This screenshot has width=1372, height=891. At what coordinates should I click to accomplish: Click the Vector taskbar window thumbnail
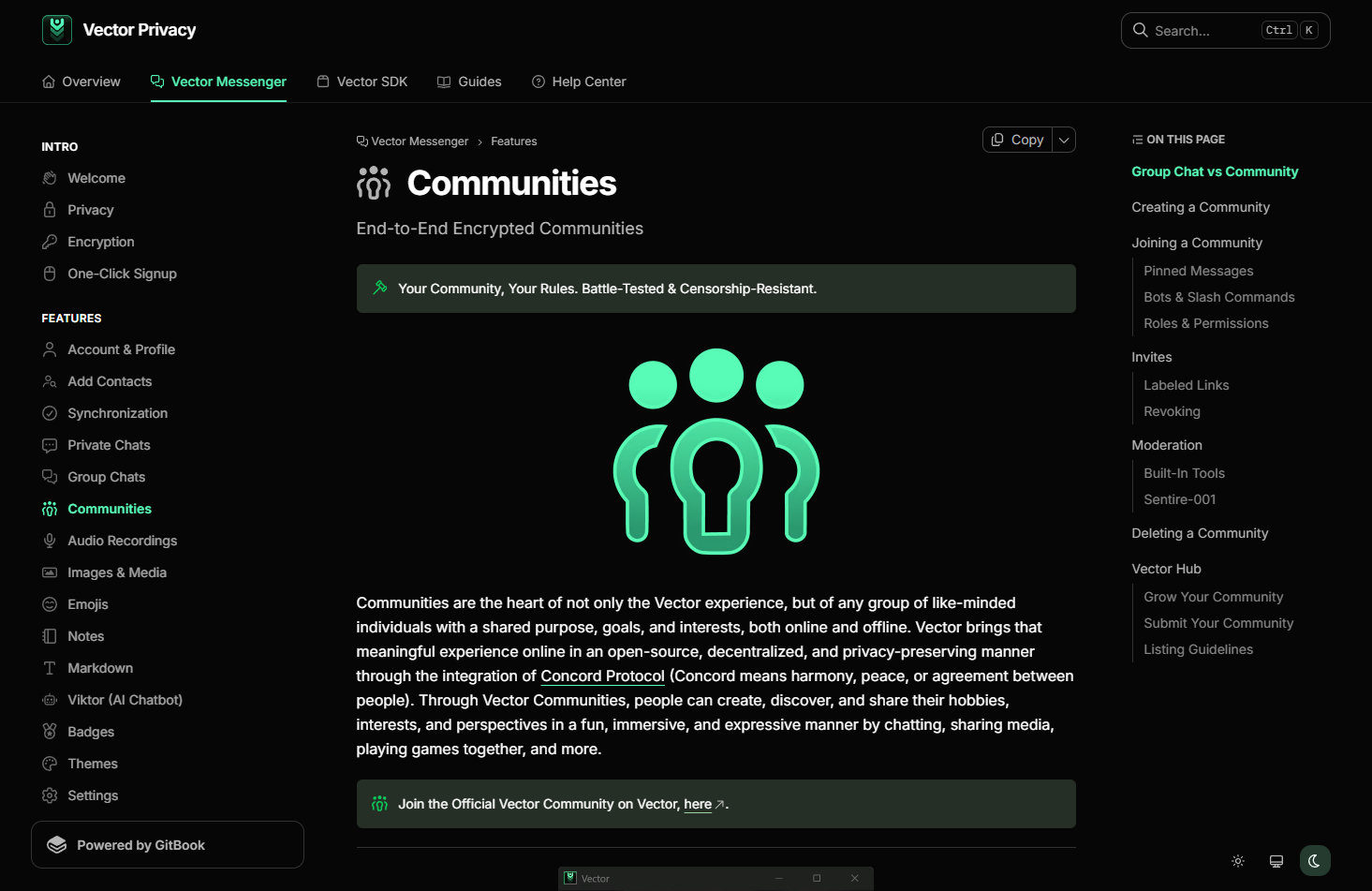[x=716, y=879]
